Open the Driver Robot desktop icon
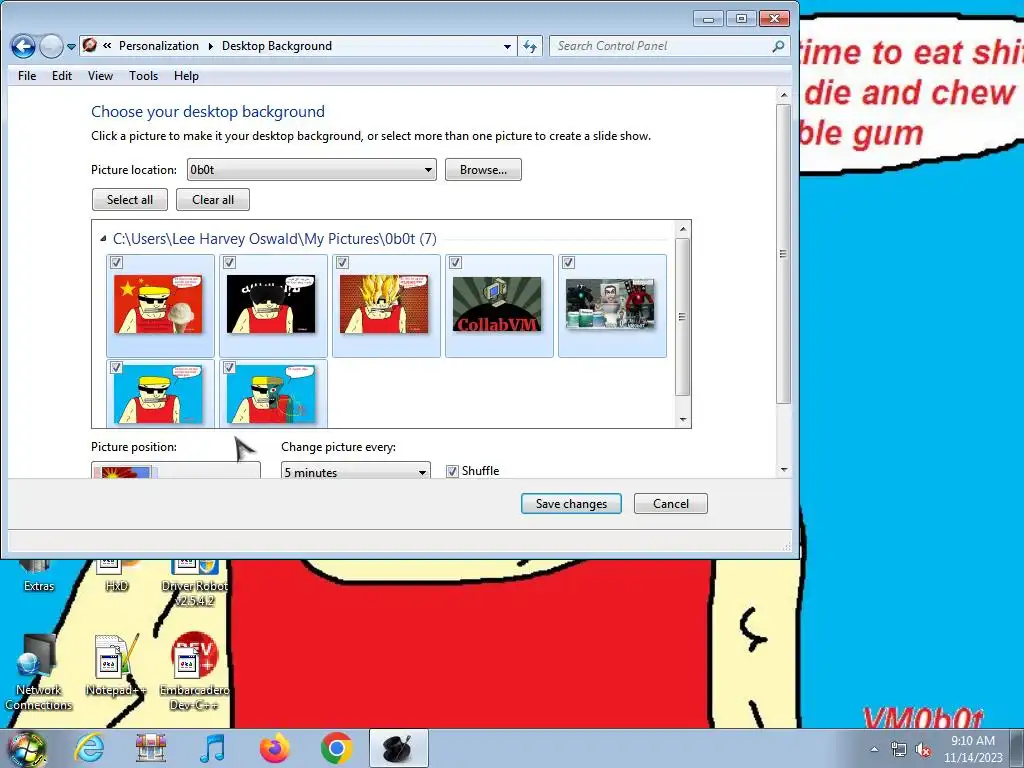The height and width of the screenshot is (768, 1024). point(194,584)
